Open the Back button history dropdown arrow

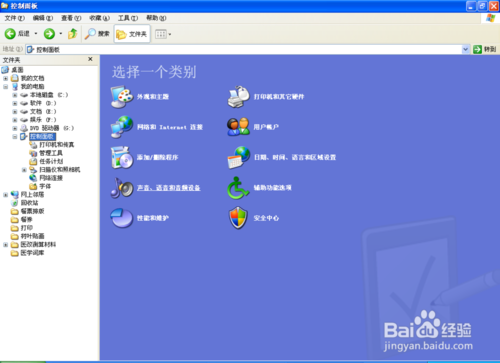coord(36,34)
